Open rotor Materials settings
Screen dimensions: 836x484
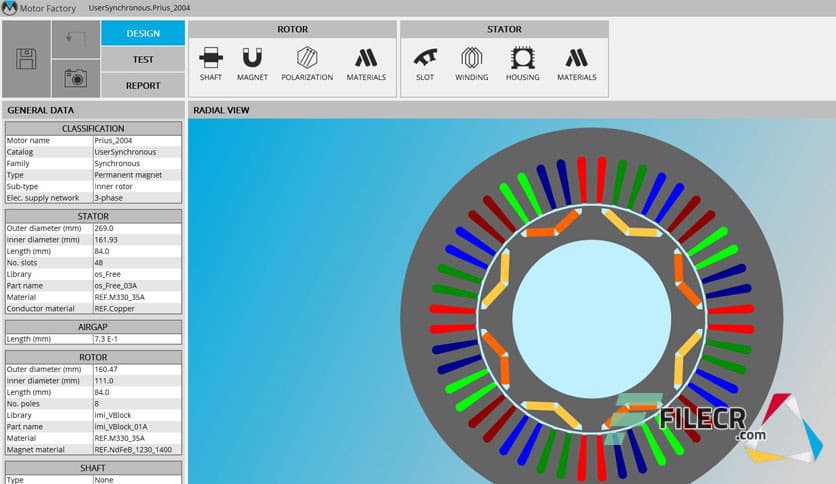[x=366, y=64]
